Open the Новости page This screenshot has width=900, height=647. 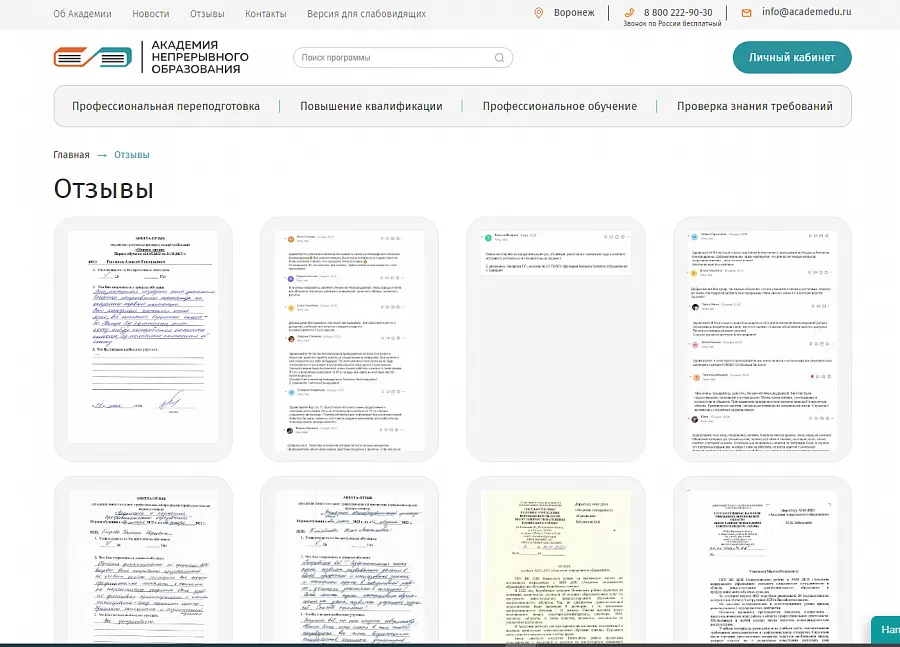tap(151, 14)
